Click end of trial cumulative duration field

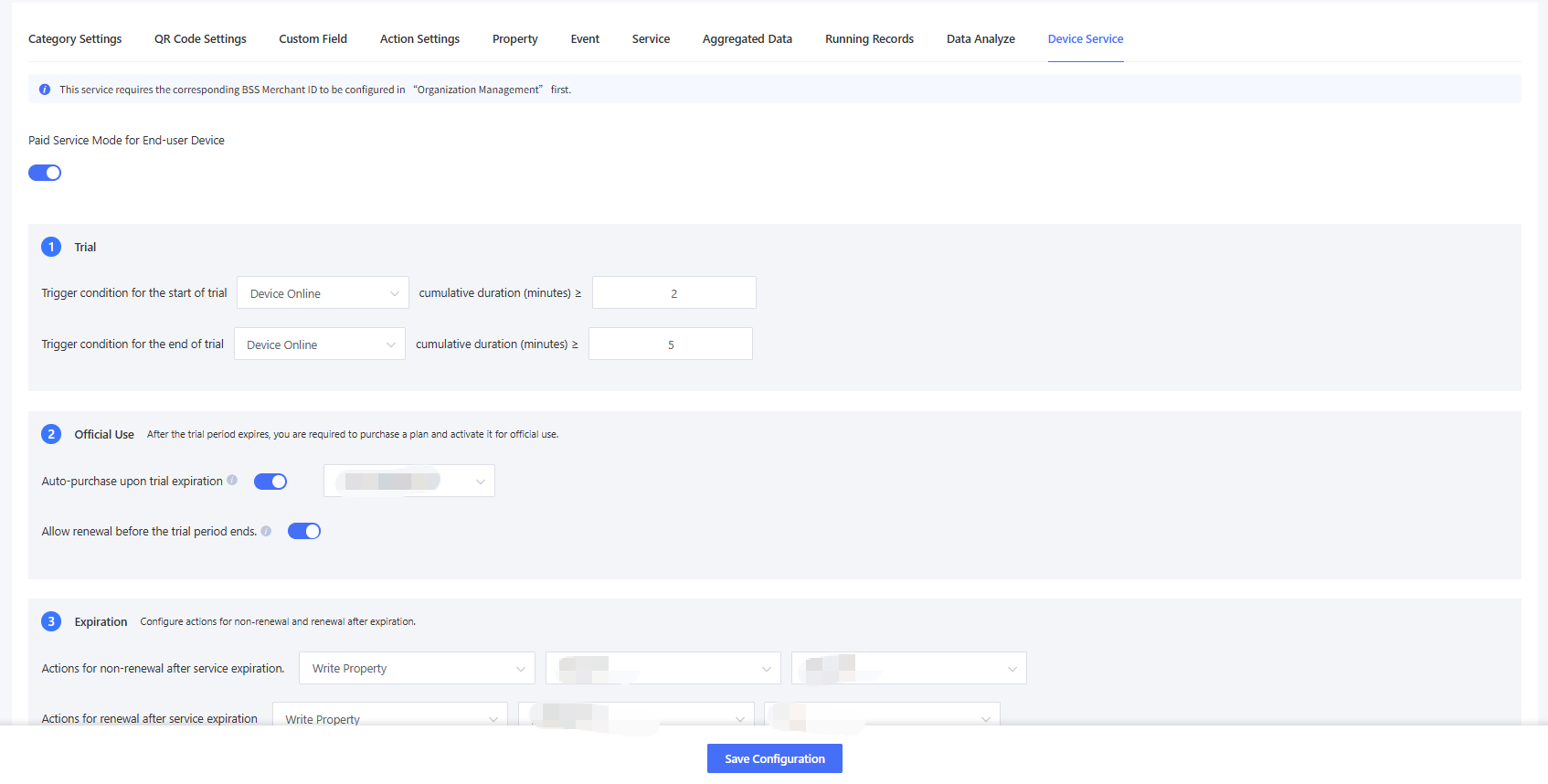pos(670,344)
